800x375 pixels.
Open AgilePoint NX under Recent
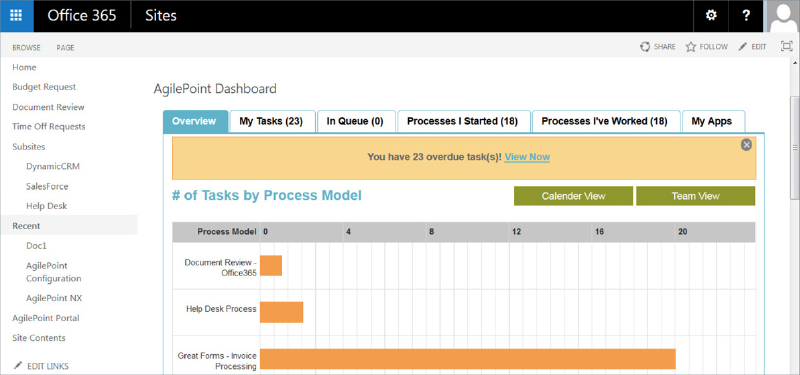tap(54, 298)
